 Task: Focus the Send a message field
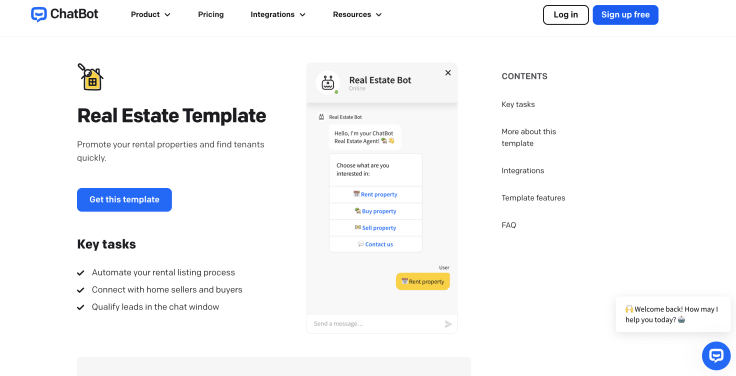point(376,324)
